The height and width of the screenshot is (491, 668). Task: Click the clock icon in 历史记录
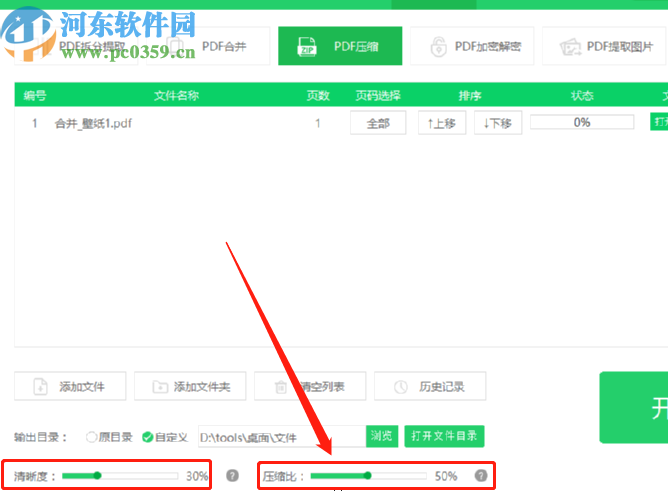tap(400, 387)
